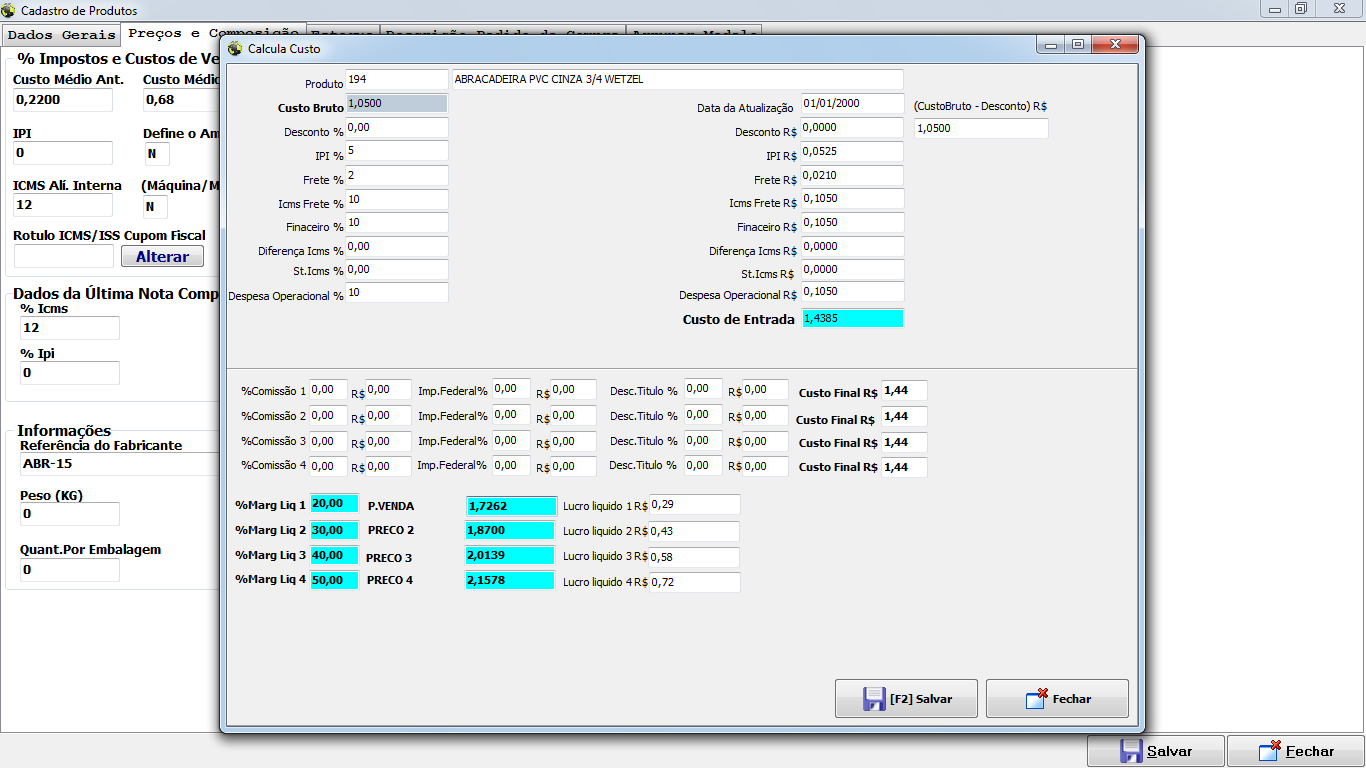Click the Lucro liquido 1 R$ field
Viewport: 1366px width, 768px height.
[x=695, y=505]
